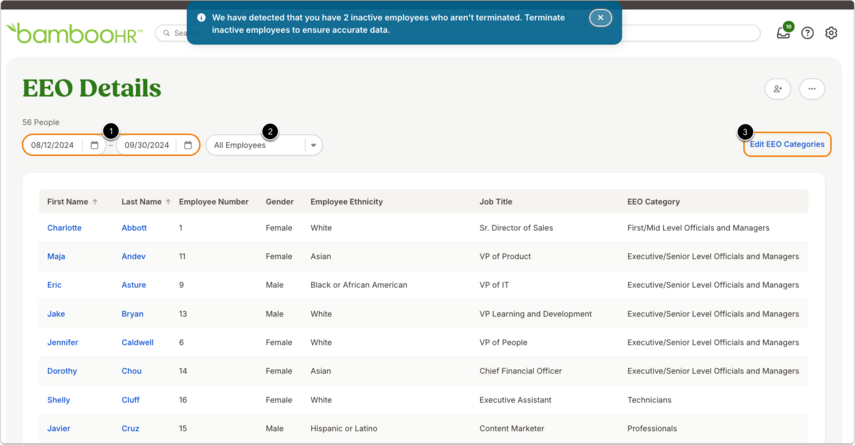This screenshot has height=445, width=855.
Task: Open Maja's employee profile
Action: 56,256
